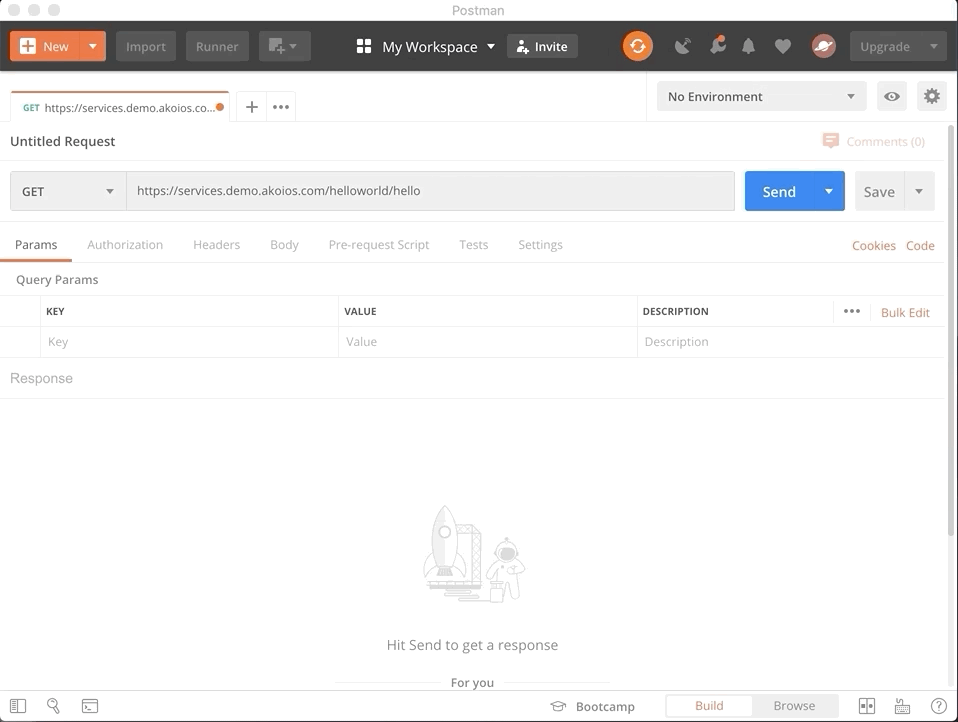This screenshot has width=958, height=722.
Task: Open the new window icon dropdown
Action: pos(285,46)
